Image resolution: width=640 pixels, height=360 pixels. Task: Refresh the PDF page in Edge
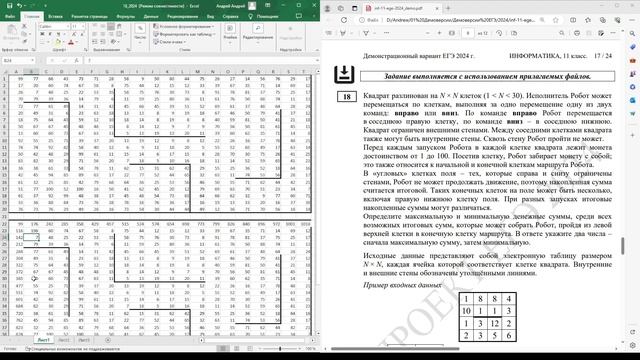click(x=344, y=20)
